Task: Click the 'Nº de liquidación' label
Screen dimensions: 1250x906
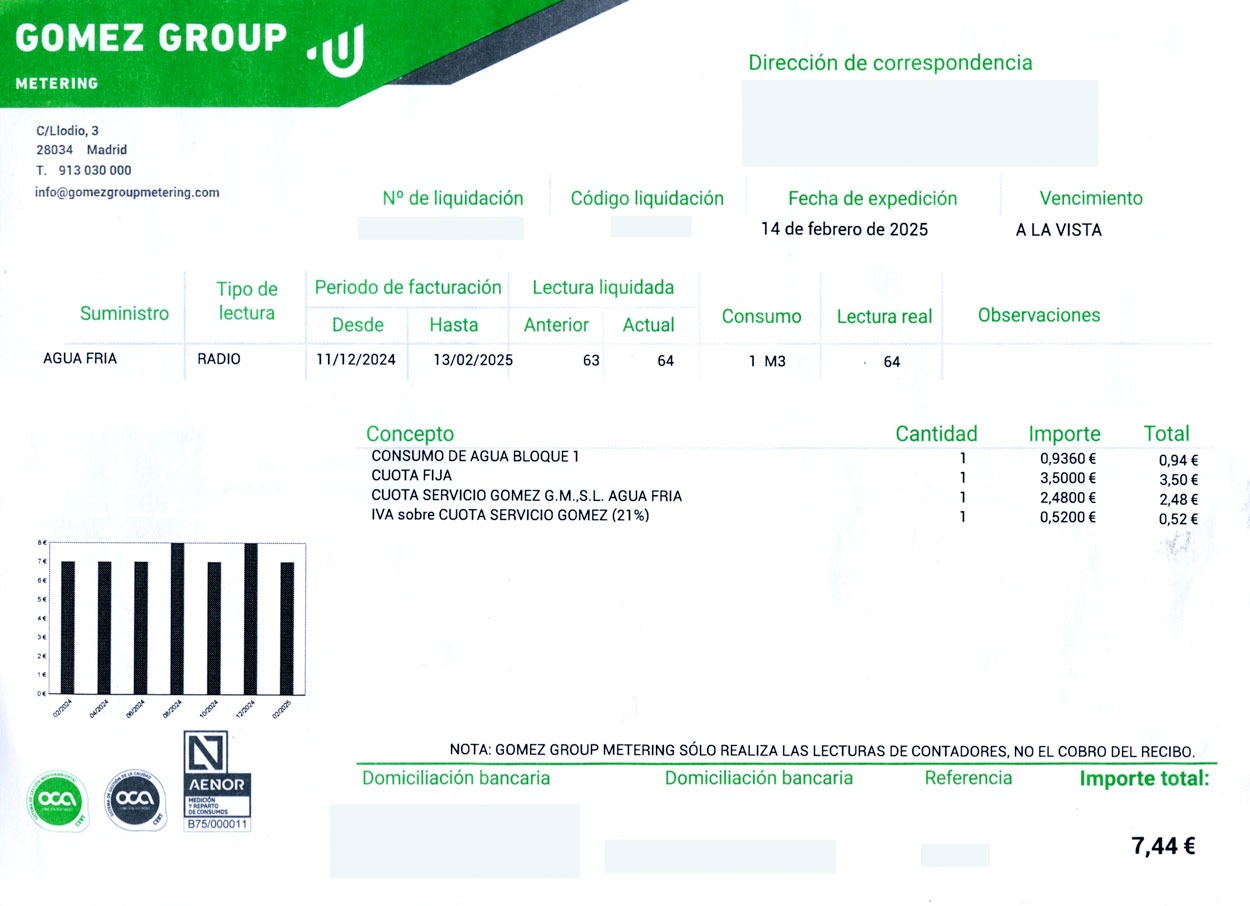Action: (x=453, y=198)
